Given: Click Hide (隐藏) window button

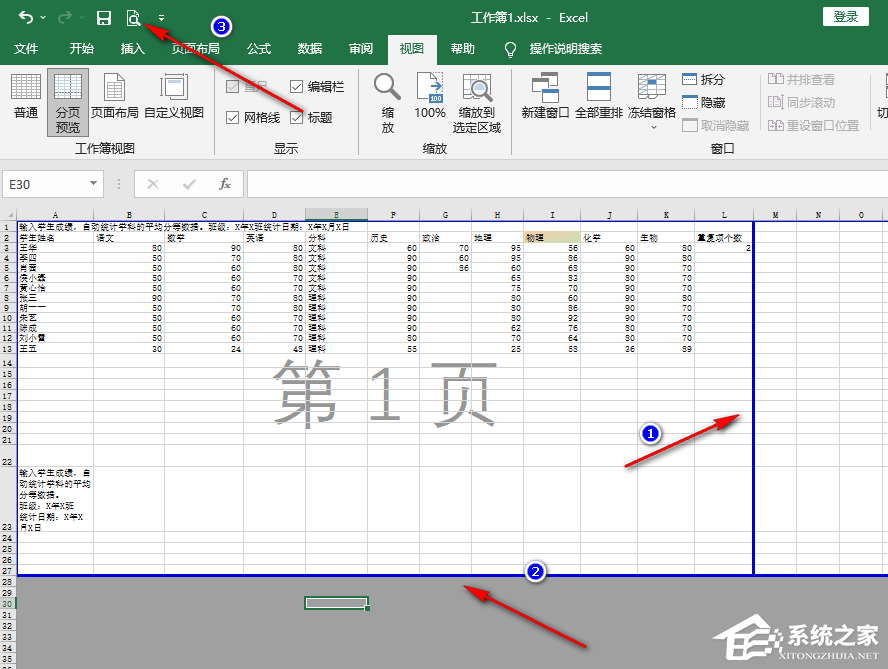Looking at the screenshot, I should (703, 103).
